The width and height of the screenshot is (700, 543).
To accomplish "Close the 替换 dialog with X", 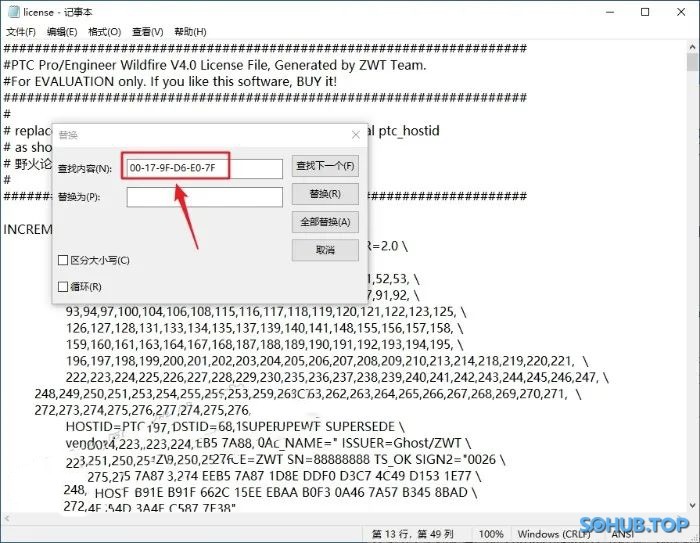I will (355, 134).
